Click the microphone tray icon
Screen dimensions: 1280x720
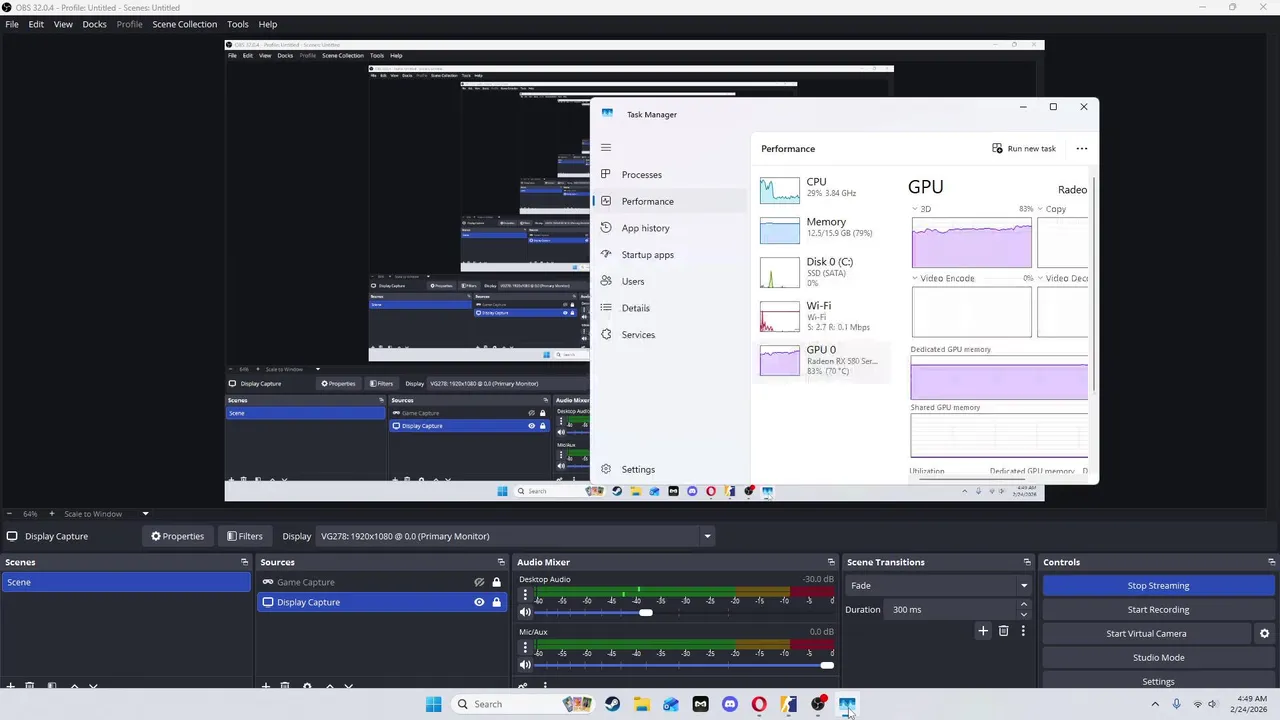(1176, 704)
